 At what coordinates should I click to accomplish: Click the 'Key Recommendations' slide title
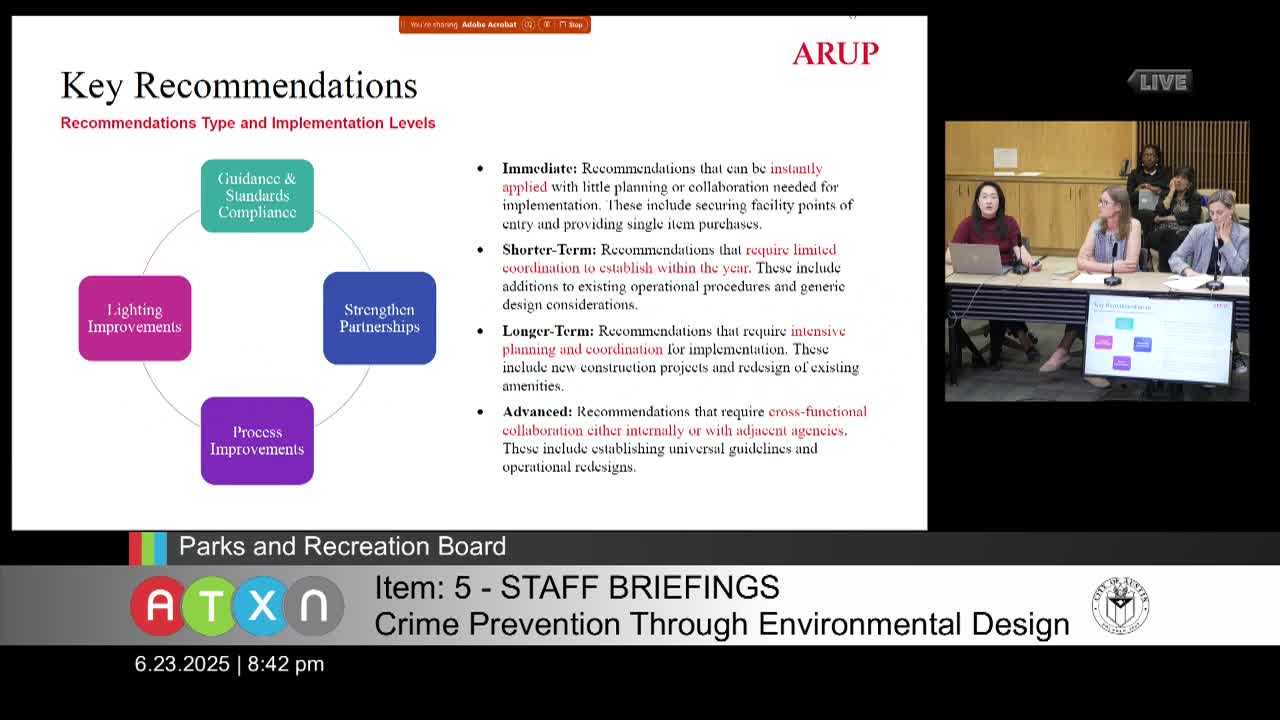point(239,86)
